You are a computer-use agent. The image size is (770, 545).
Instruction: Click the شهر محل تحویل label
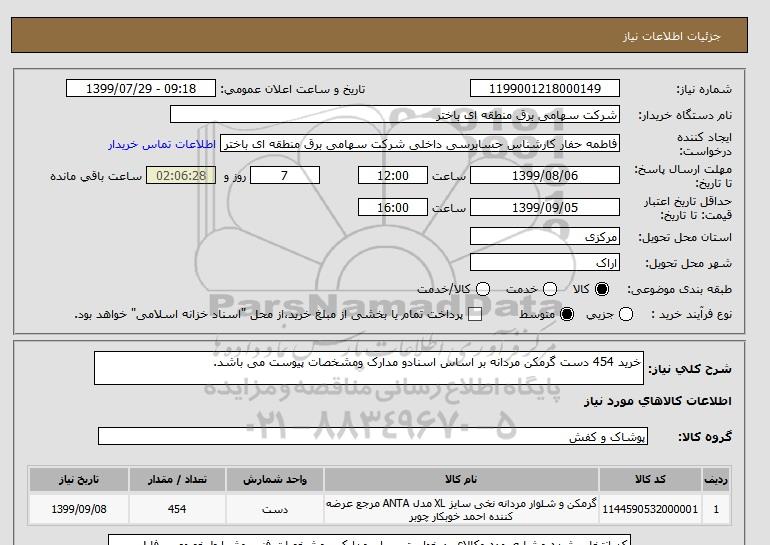(x=688, y=263)
